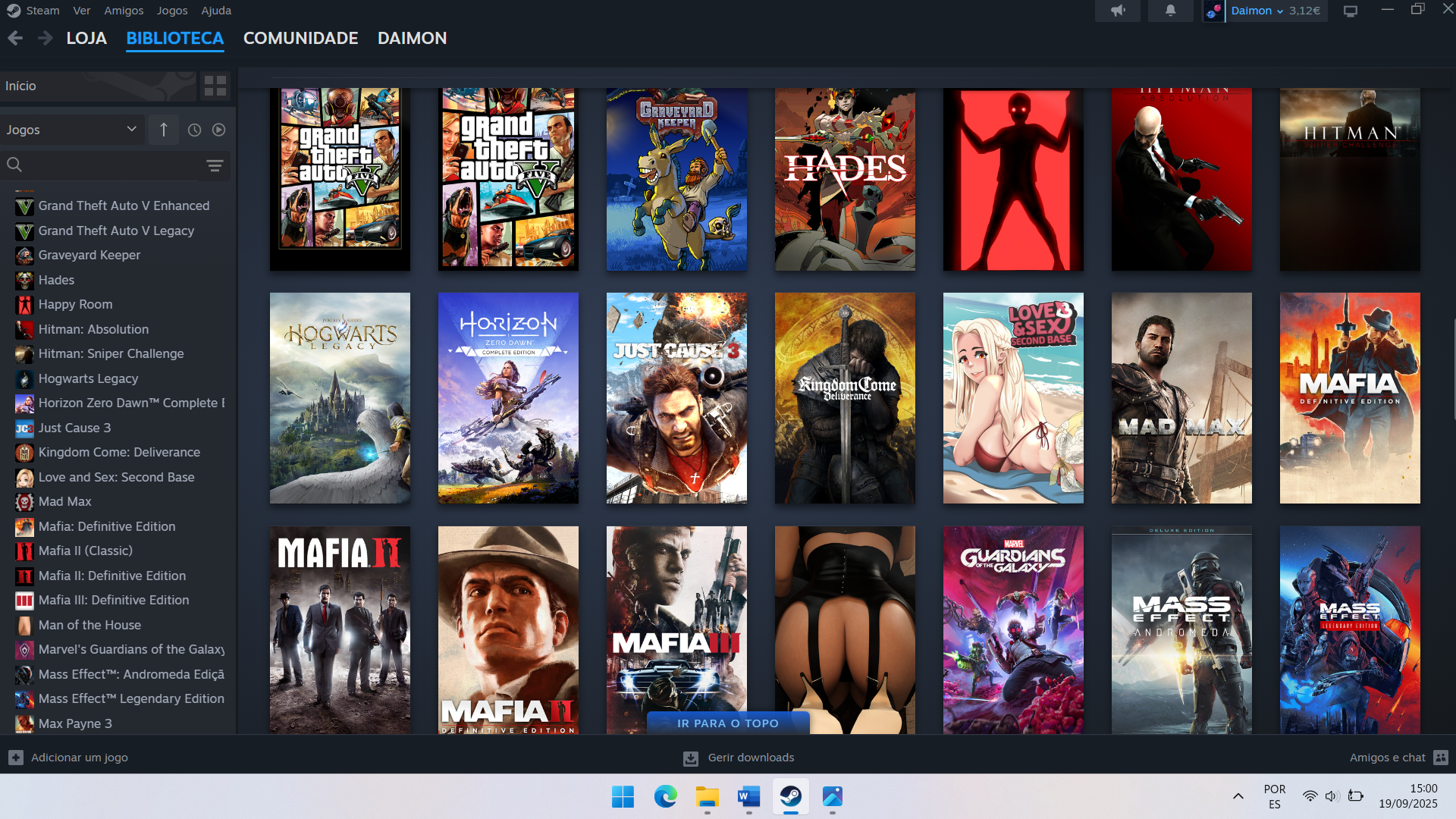1456x819 pixels.
Task: Click the announcements megaphone icon
Action: click(x=1118, y=11)
